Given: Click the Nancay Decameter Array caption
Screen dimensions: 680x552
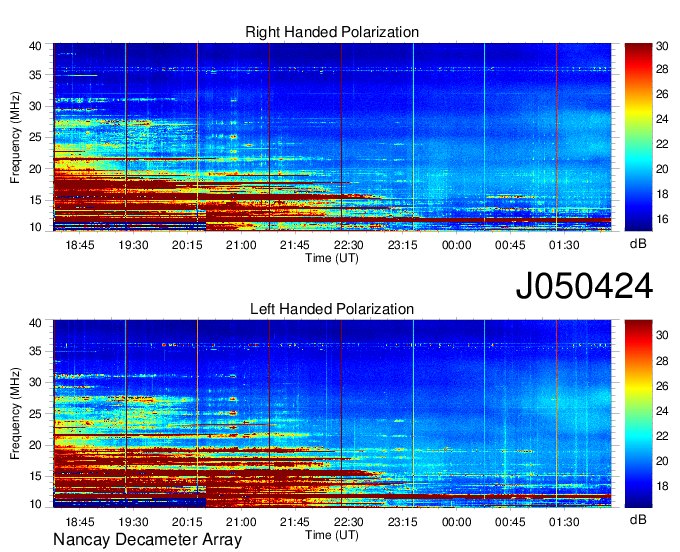Looking at the screenshot, I should 147,539.
